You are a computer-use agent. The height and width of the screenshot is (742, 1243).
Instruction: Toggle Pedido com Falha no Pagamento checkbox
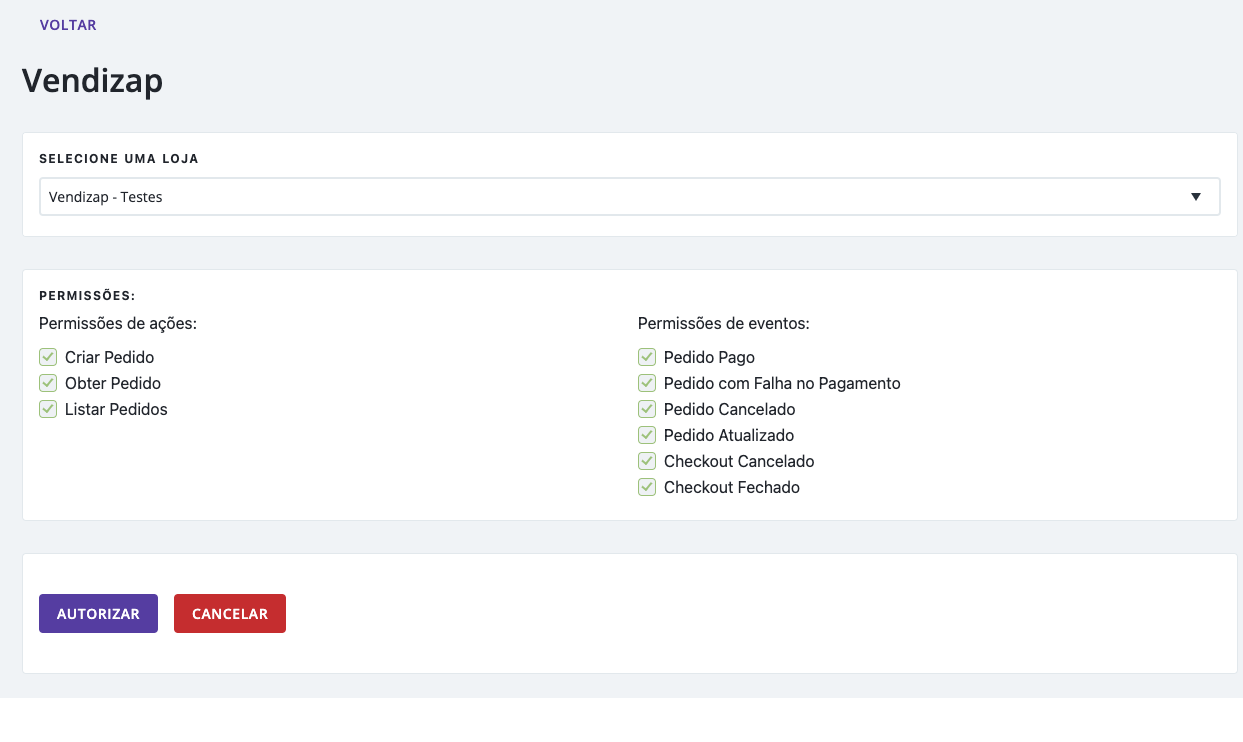coord(647,383)
